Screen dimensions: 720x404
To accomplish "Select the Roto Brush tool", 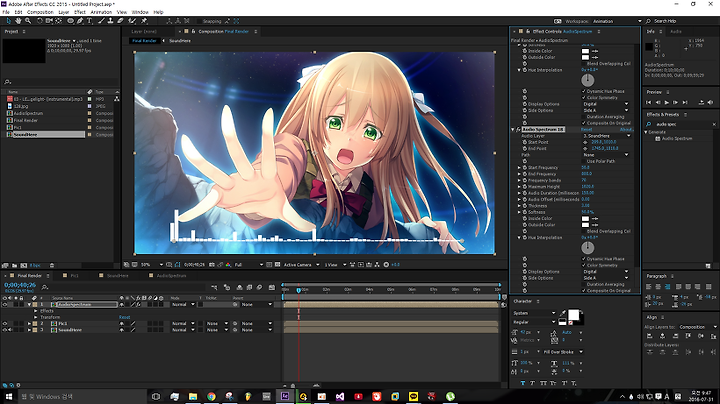I will [x=132, y=21].
